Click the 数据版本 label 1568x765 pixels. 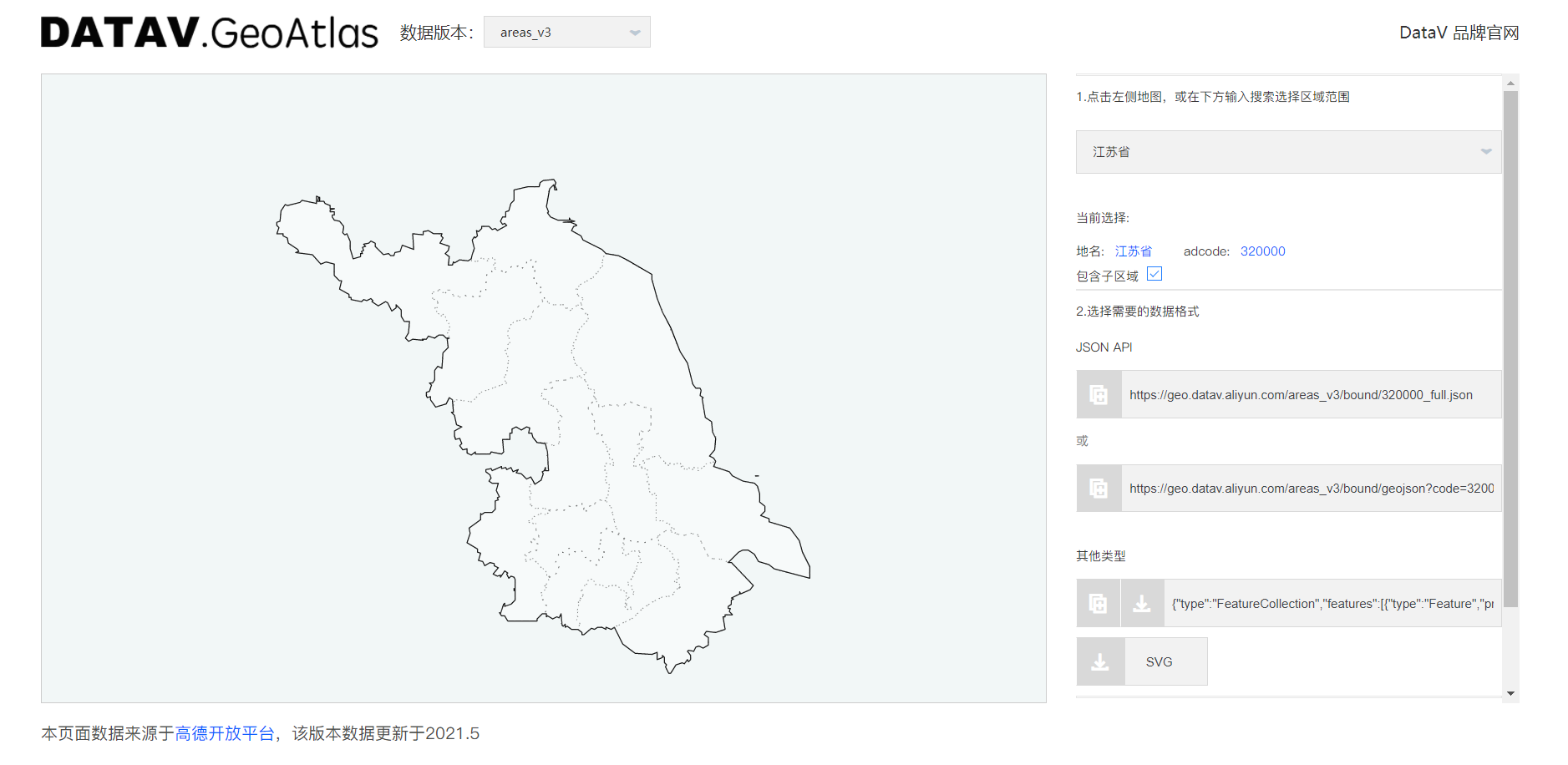[x=436, y=33]
